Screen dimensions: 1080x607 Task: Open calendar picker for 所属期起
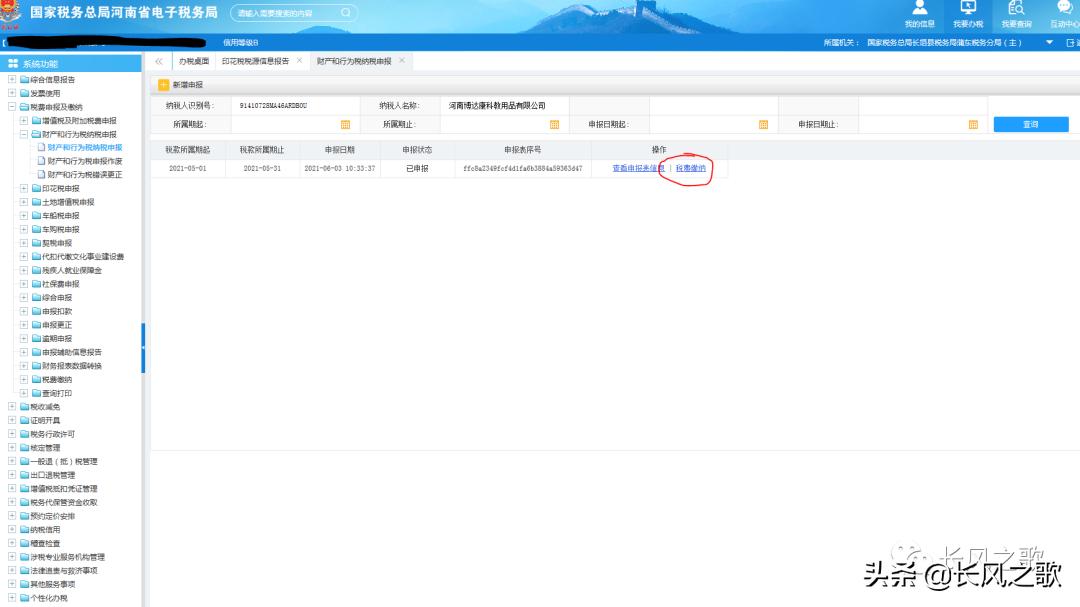click(346, 125)
